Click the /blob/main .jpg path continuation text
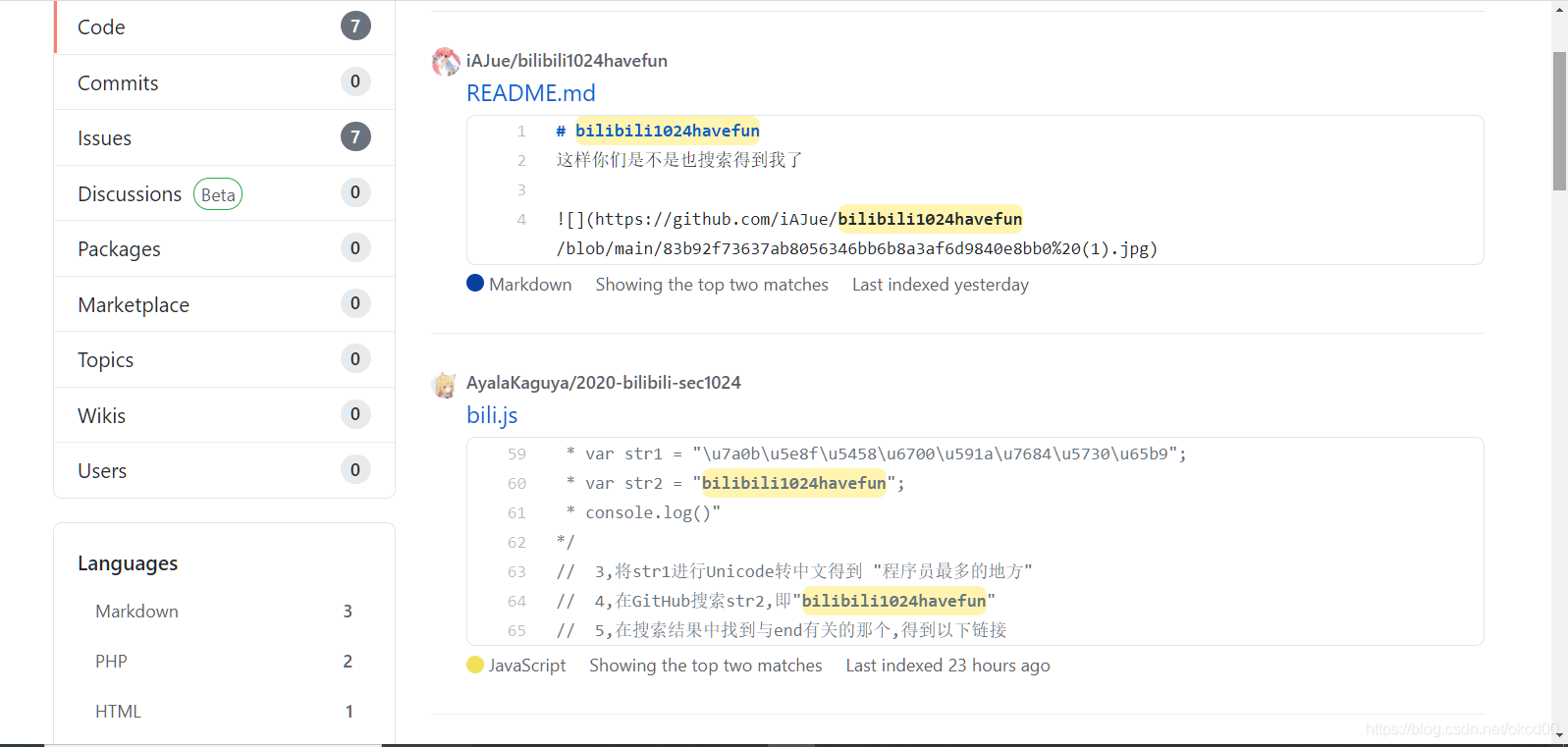This screenshot has width=1568, height=747. (857, 248)
